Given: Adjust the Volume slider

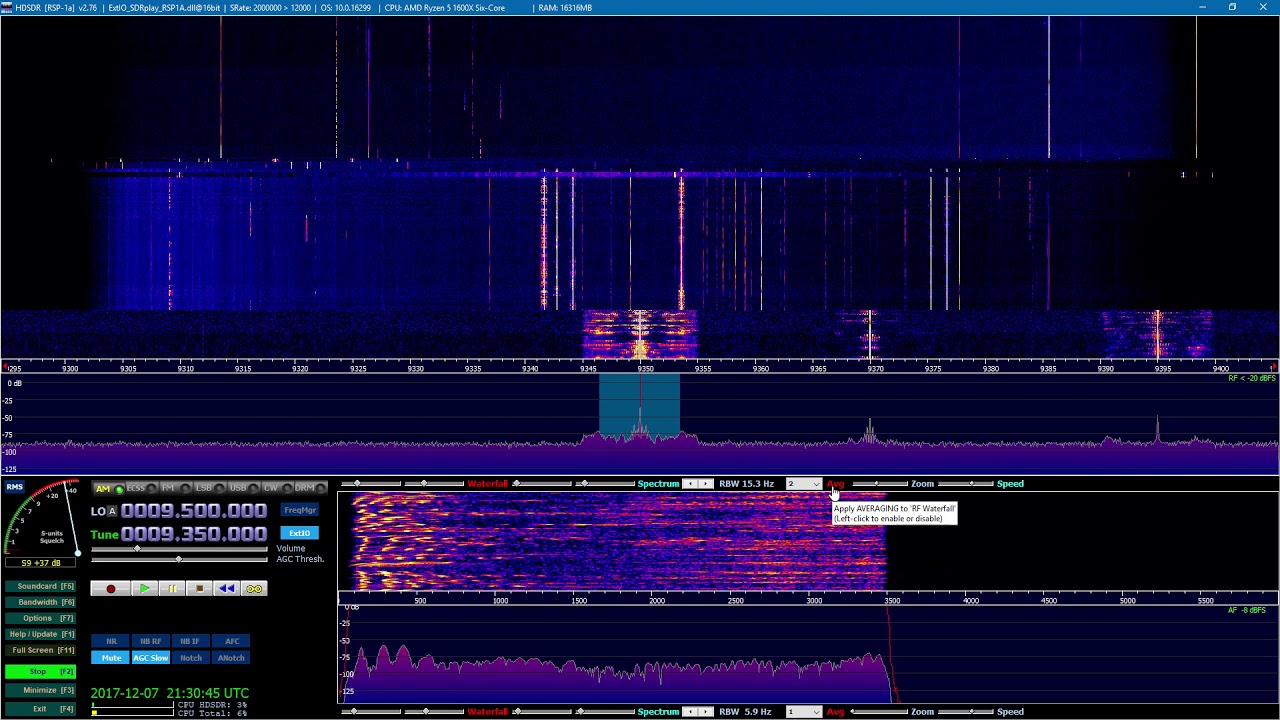Looking at the screenshot, I should click(x=179, y=549).
